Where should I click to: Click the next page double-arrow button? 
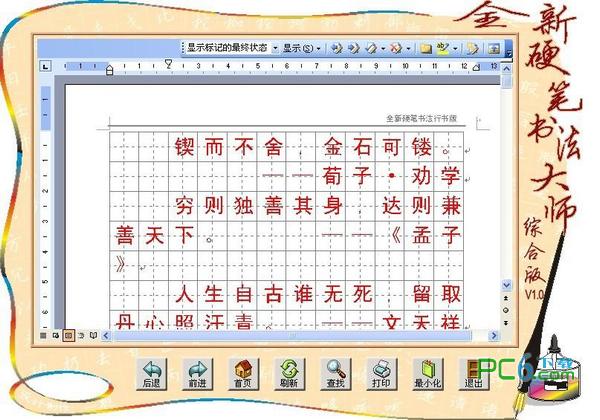tap(506, 323)
